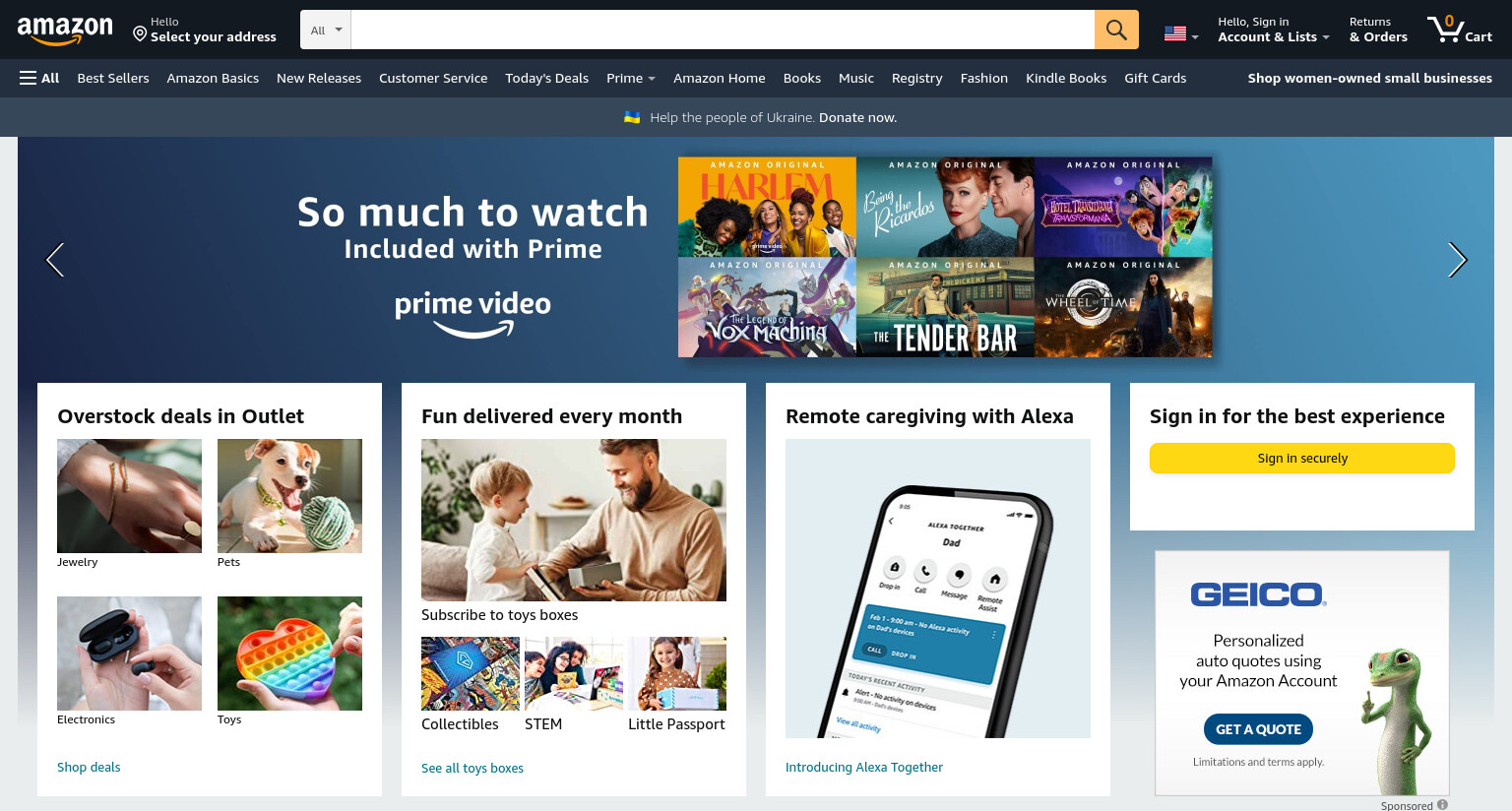Click the Alexa Together phone image

click(x=938, y=589)
